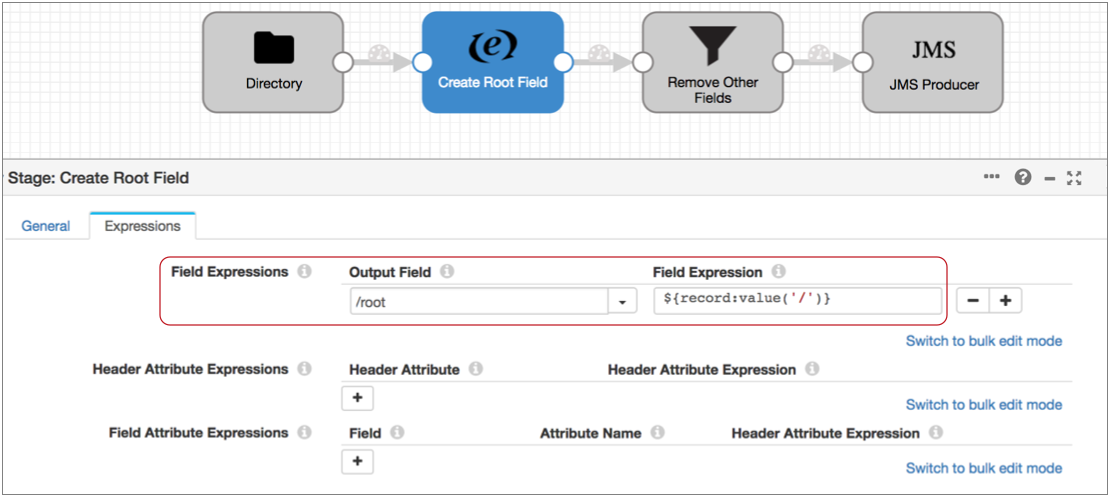Open the three-dots more options icon
This screenshot has height=497, width=1110.
point(991,178)
